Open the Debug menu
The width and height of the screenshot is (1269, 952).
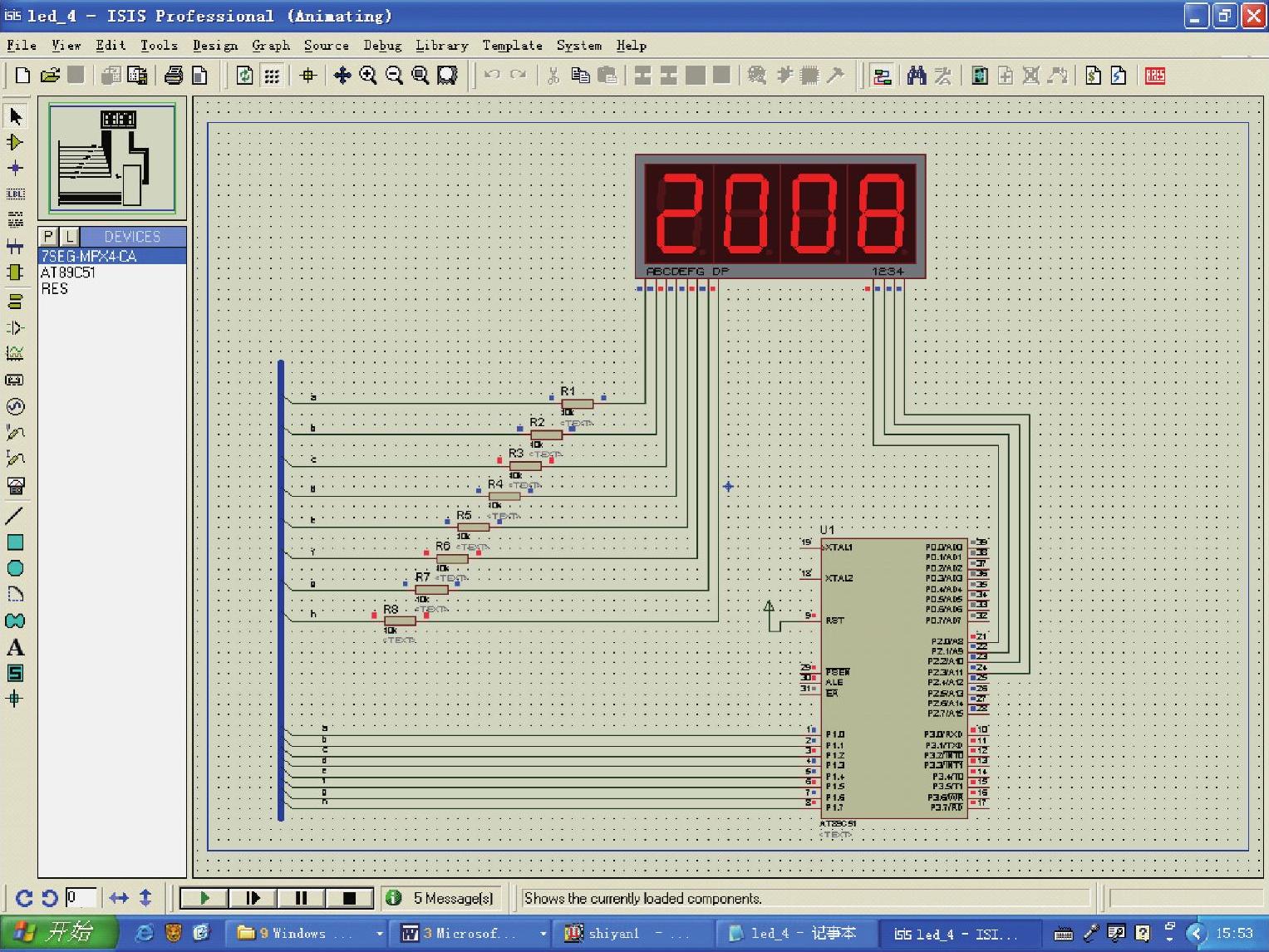(382, 46)
